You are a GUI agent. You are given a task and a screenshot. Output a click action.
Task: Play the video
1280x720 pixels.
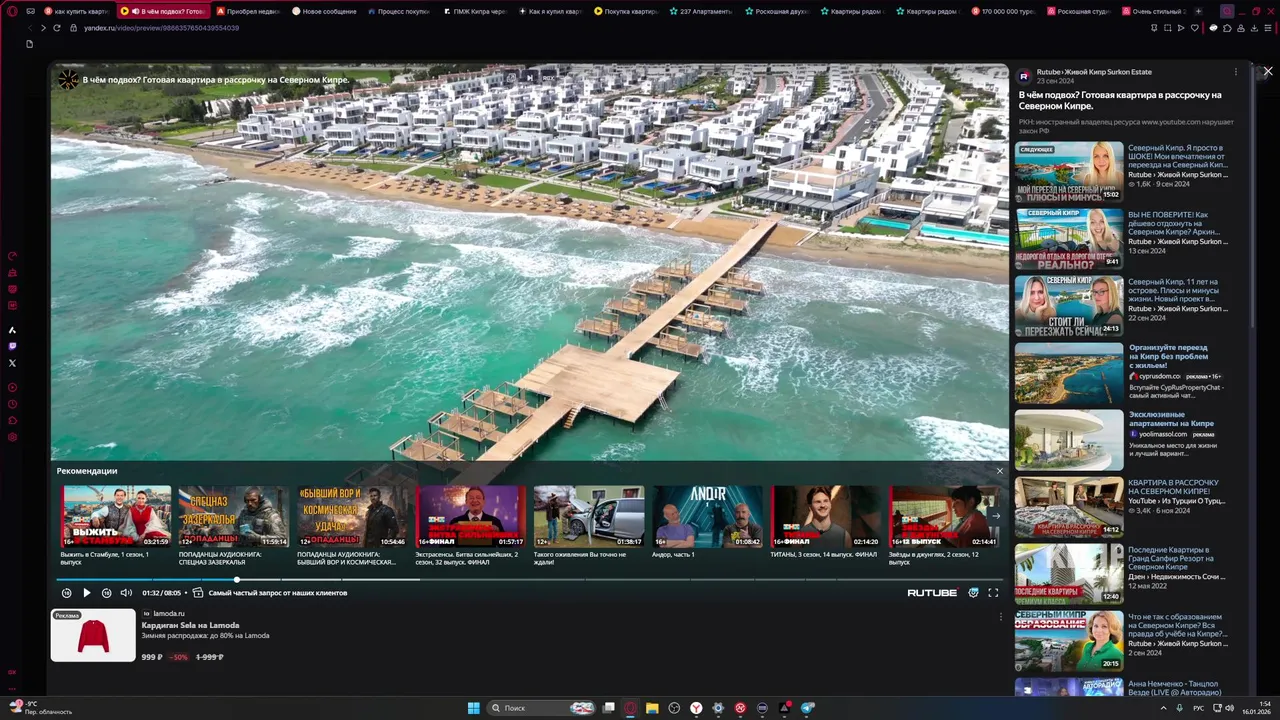point(87,593)
